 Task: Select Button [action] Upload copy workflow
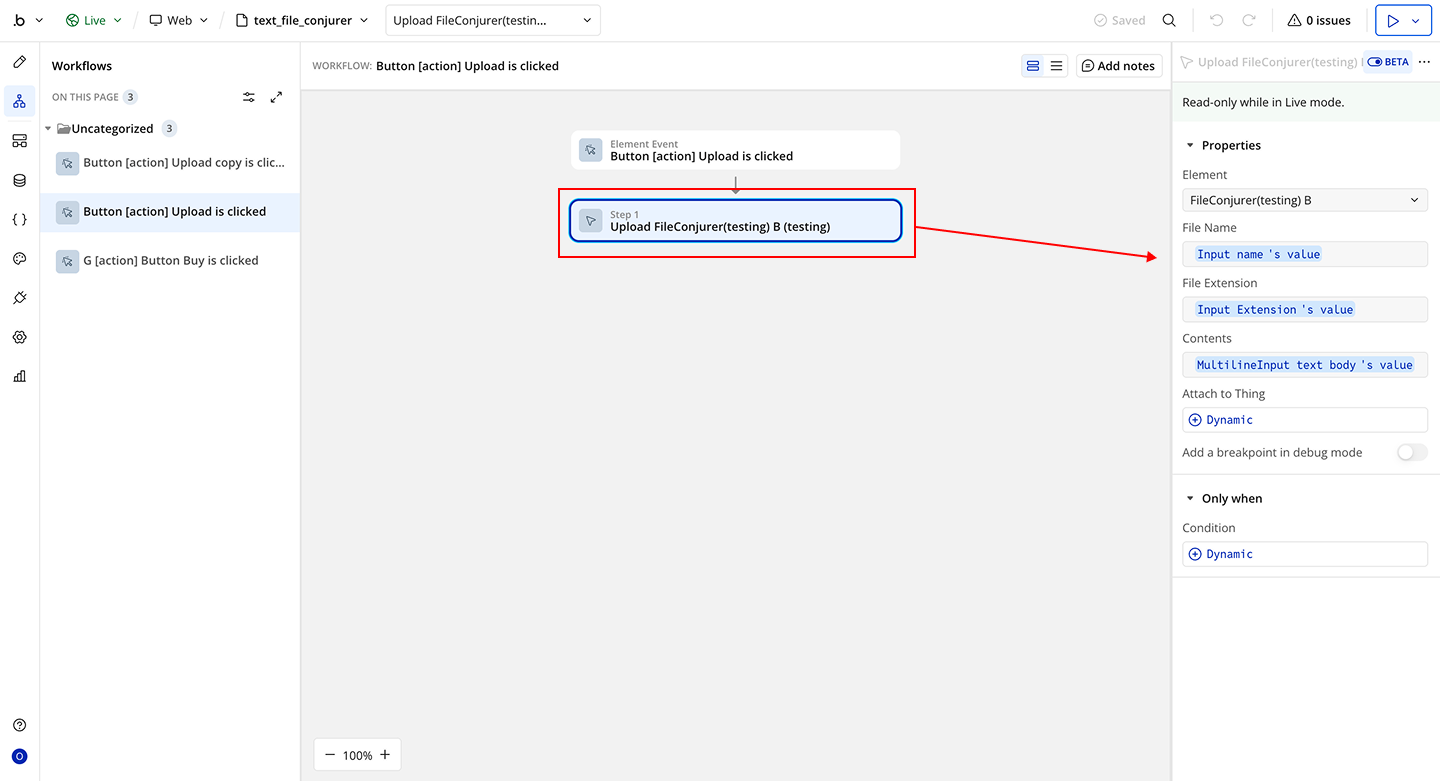pos(170,163)
